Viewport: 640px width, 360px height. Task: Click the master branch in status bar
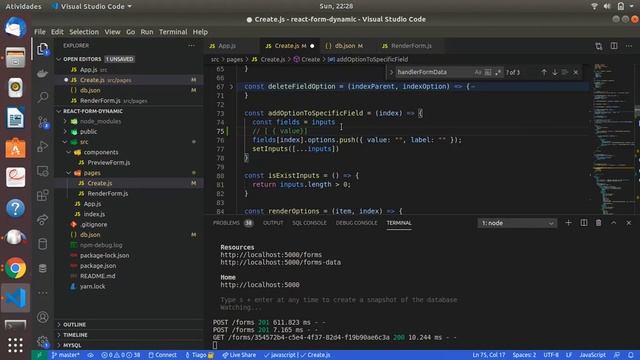(65, 355)
